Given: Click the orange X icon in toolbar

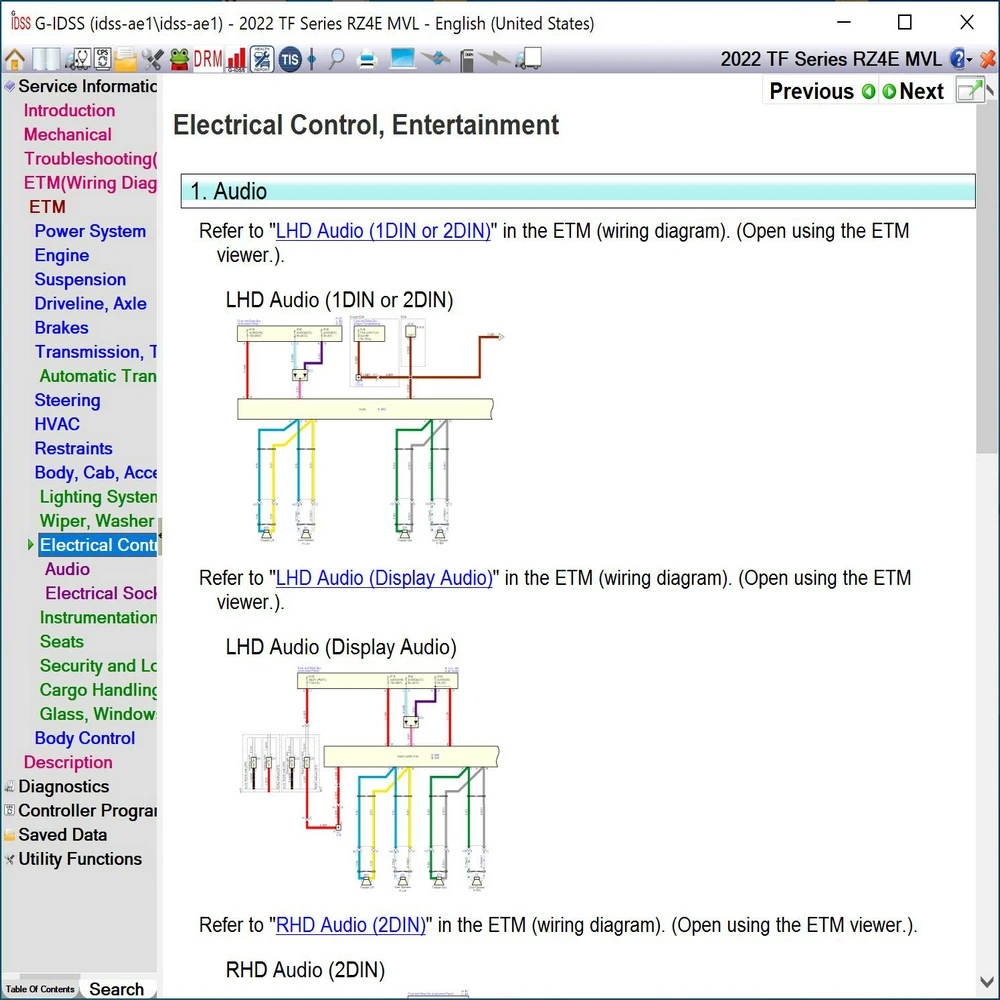Looking at the screenshot, I should point(988,59).
